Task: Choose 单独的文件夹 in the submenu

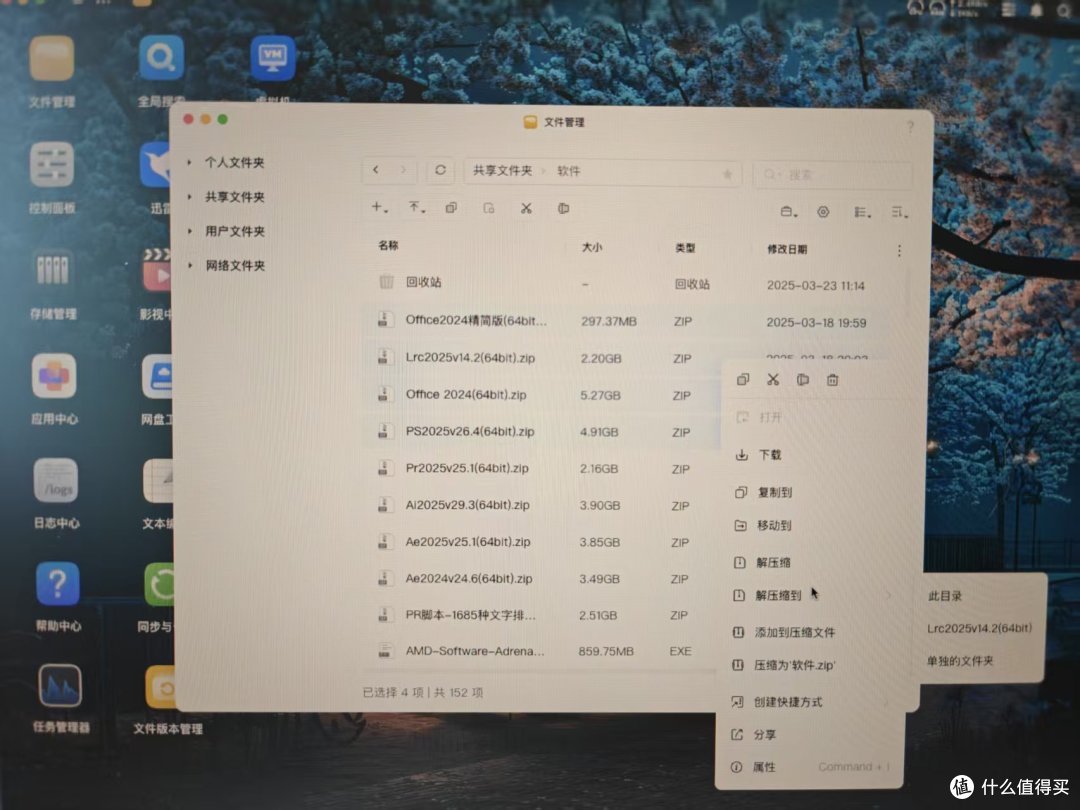Action: pos(982,661)
